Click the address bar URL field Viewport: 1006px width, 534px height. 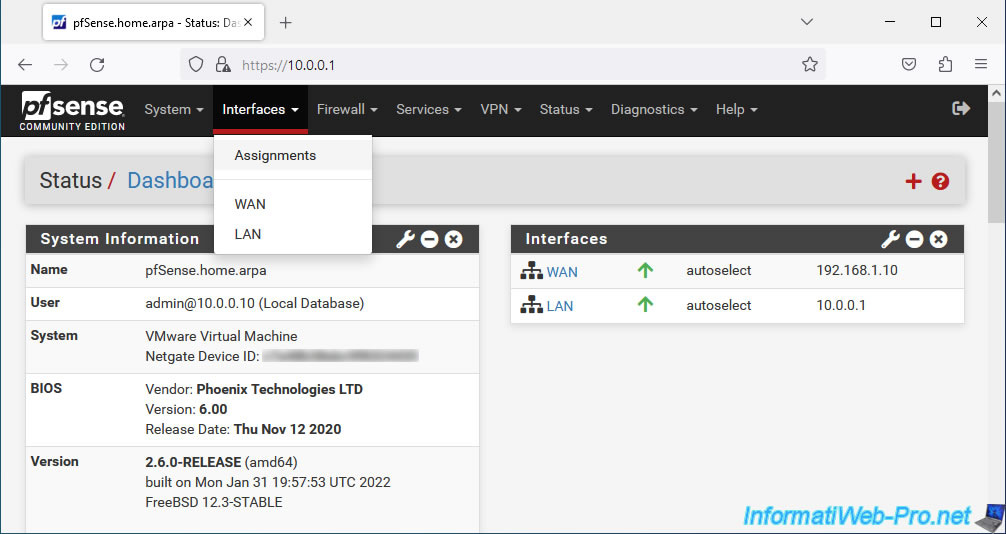(x=502, y=64)
